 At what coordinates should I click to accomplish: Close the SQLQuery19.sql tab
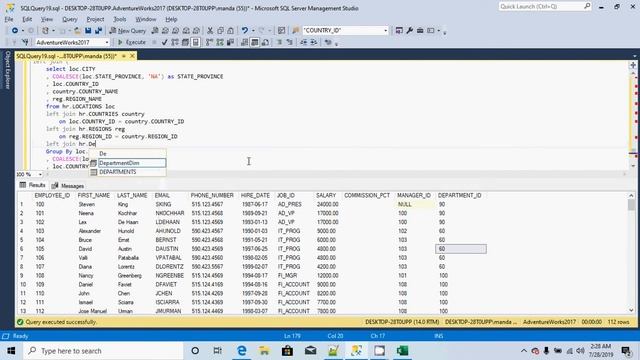132,56
